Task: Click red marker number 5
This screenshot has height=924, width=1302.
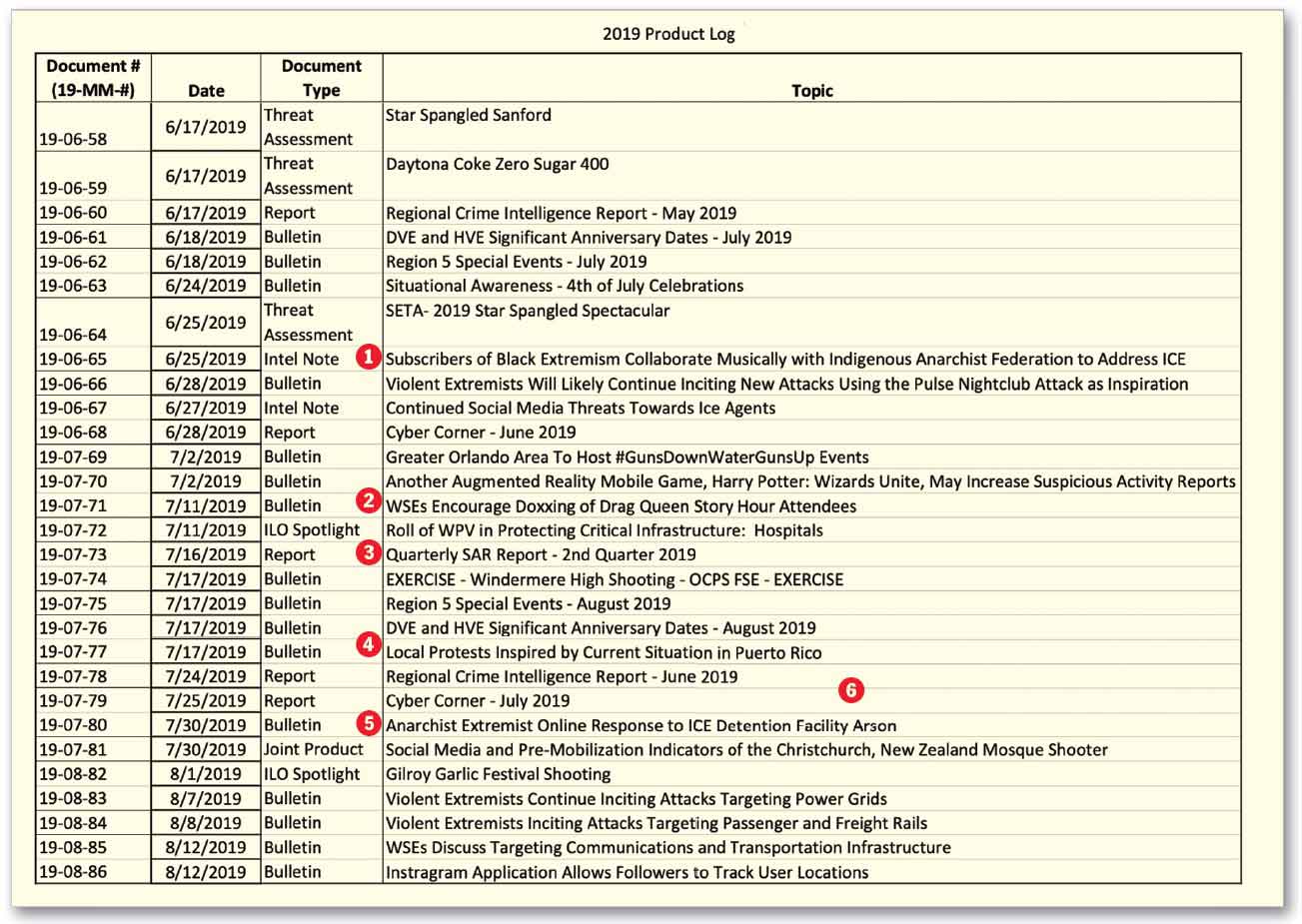Action: [369, 722]
